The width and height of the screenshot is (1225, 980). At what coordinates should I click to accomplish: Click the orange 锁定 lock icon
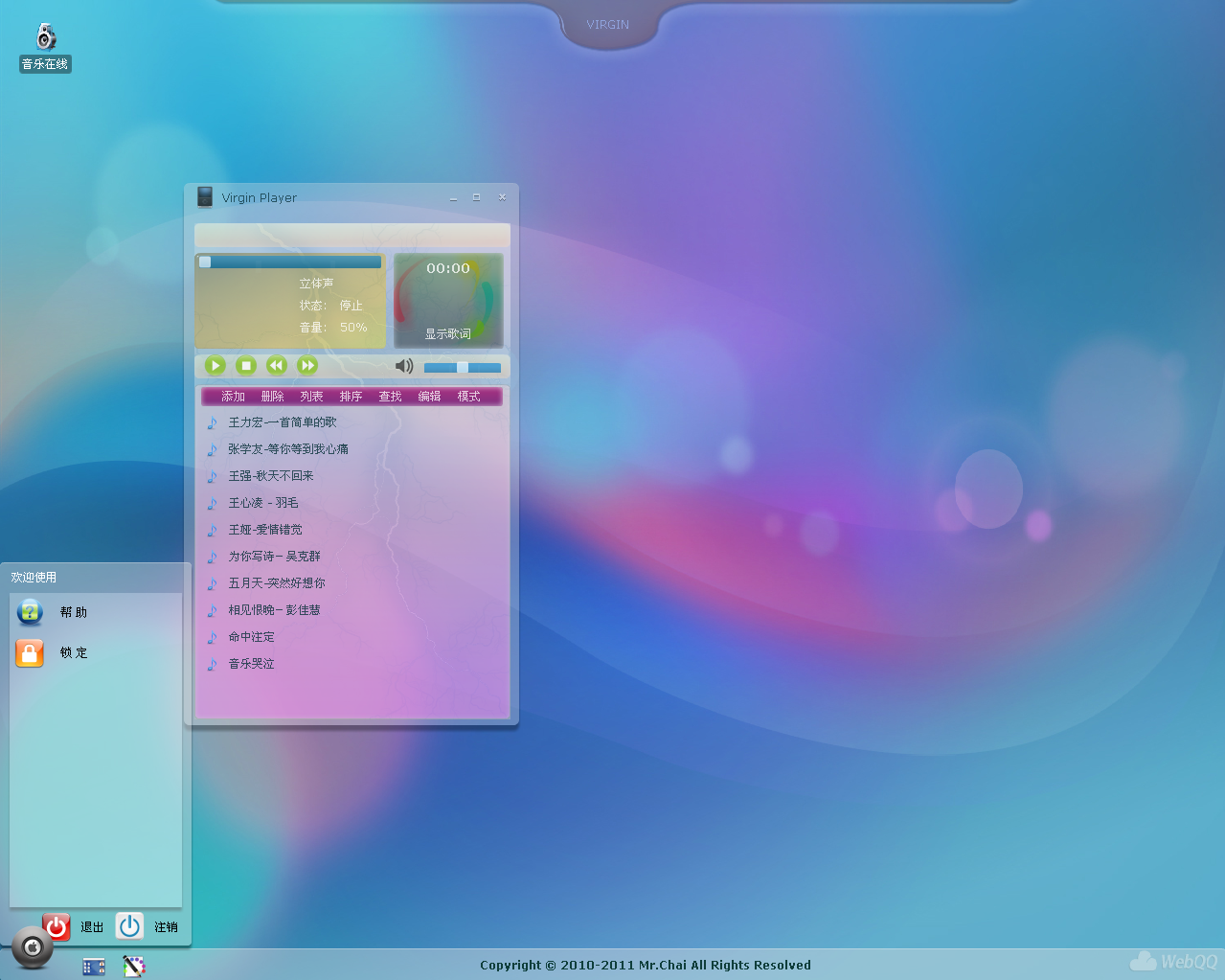click(x=30, y=653)
